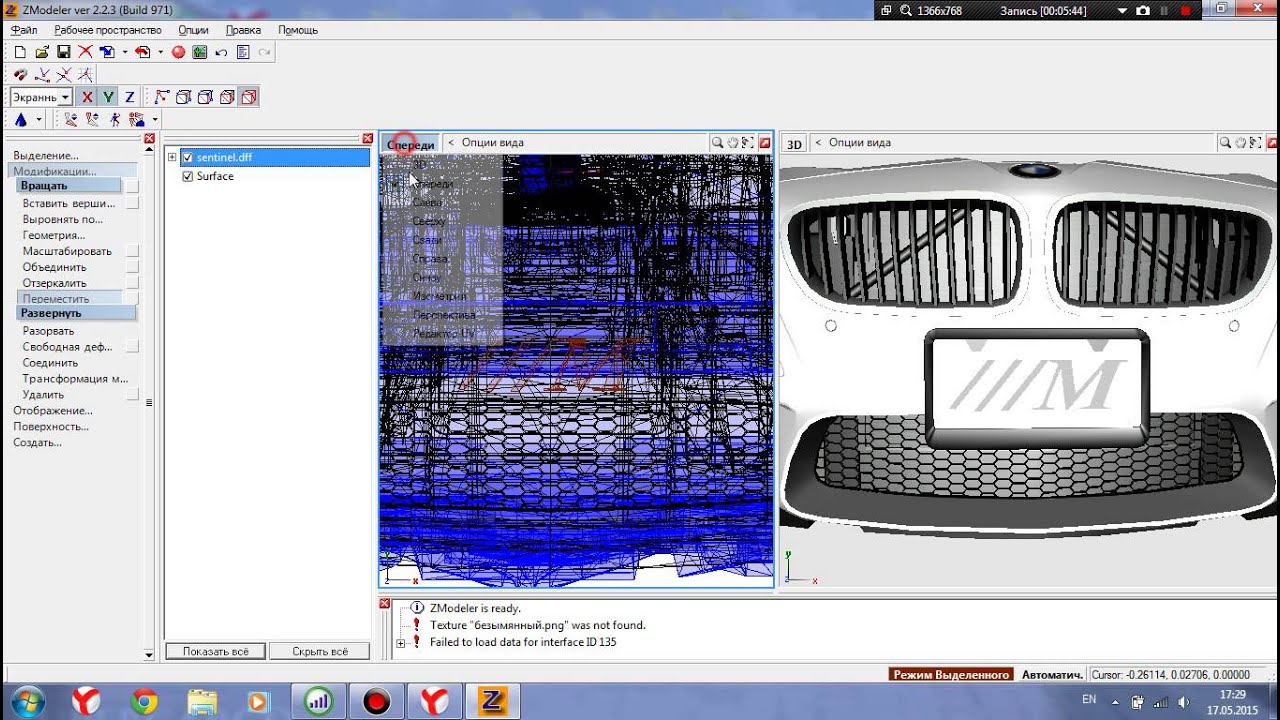Viewport: 1280px width, 720px height.
Task: Toggle the Режим Выделенного status button
Action: point(951,675)
